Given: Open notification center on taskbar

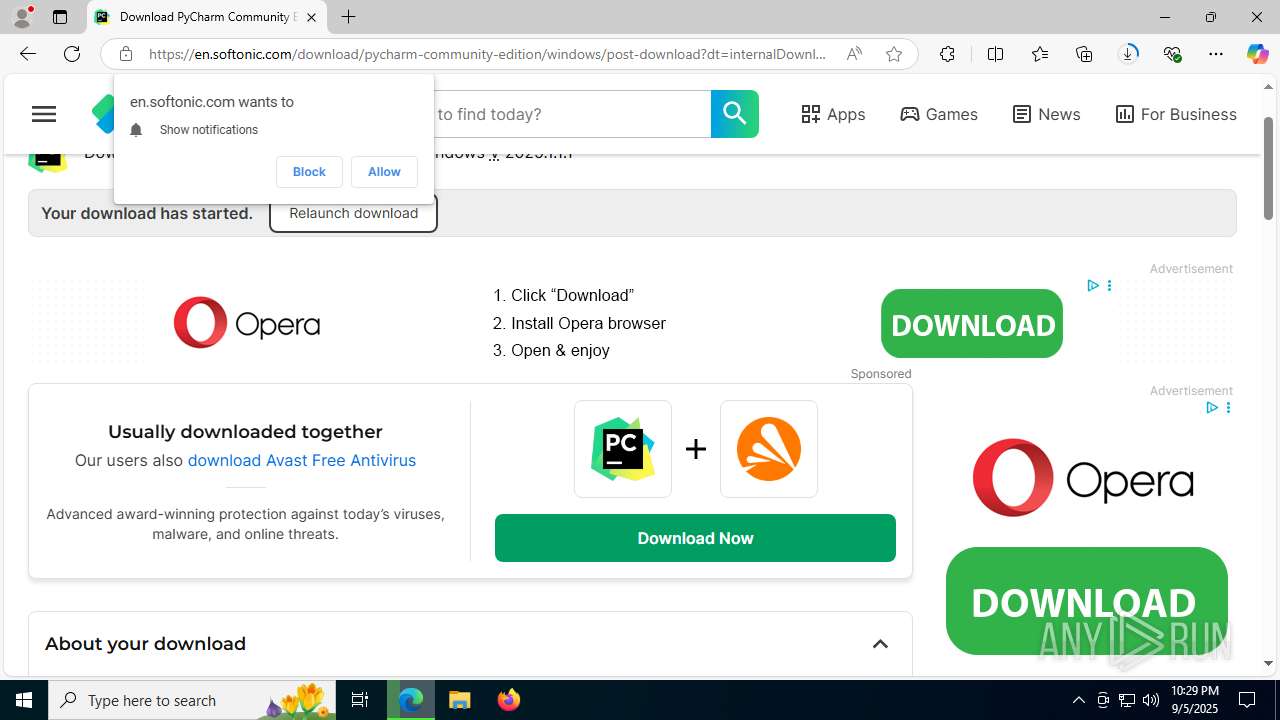Looking at the screenshot, I should click(x=1247, y=700).
